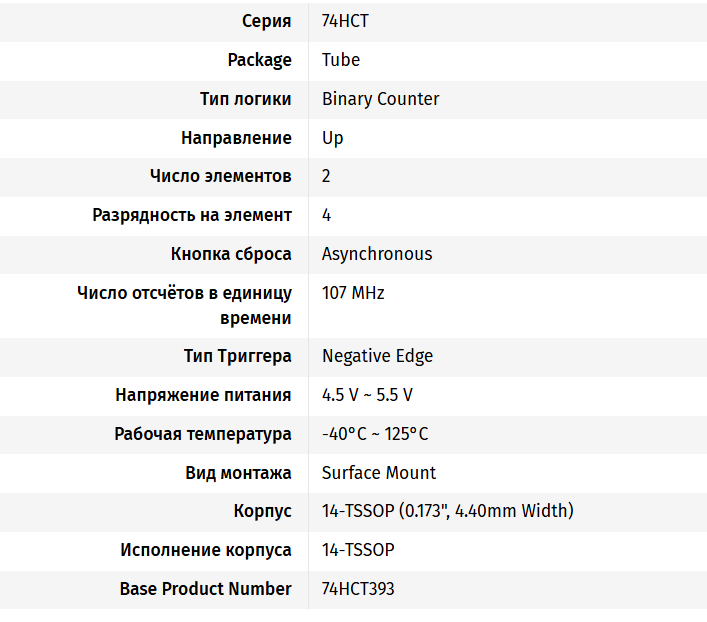Click the "Серия" row label
This screenshot has height=622, width=707.
tap(266, 21)
